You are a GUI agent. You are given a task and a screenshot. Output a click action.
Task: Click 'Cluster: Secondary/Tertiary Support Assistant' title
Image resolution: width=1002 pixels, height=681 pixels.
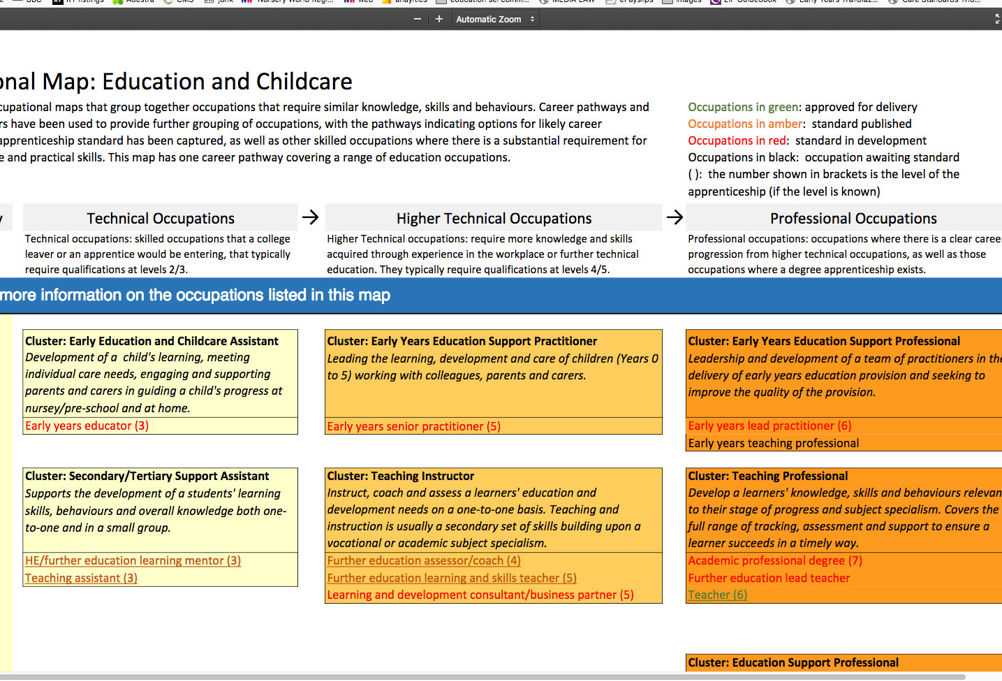point(147,476)
